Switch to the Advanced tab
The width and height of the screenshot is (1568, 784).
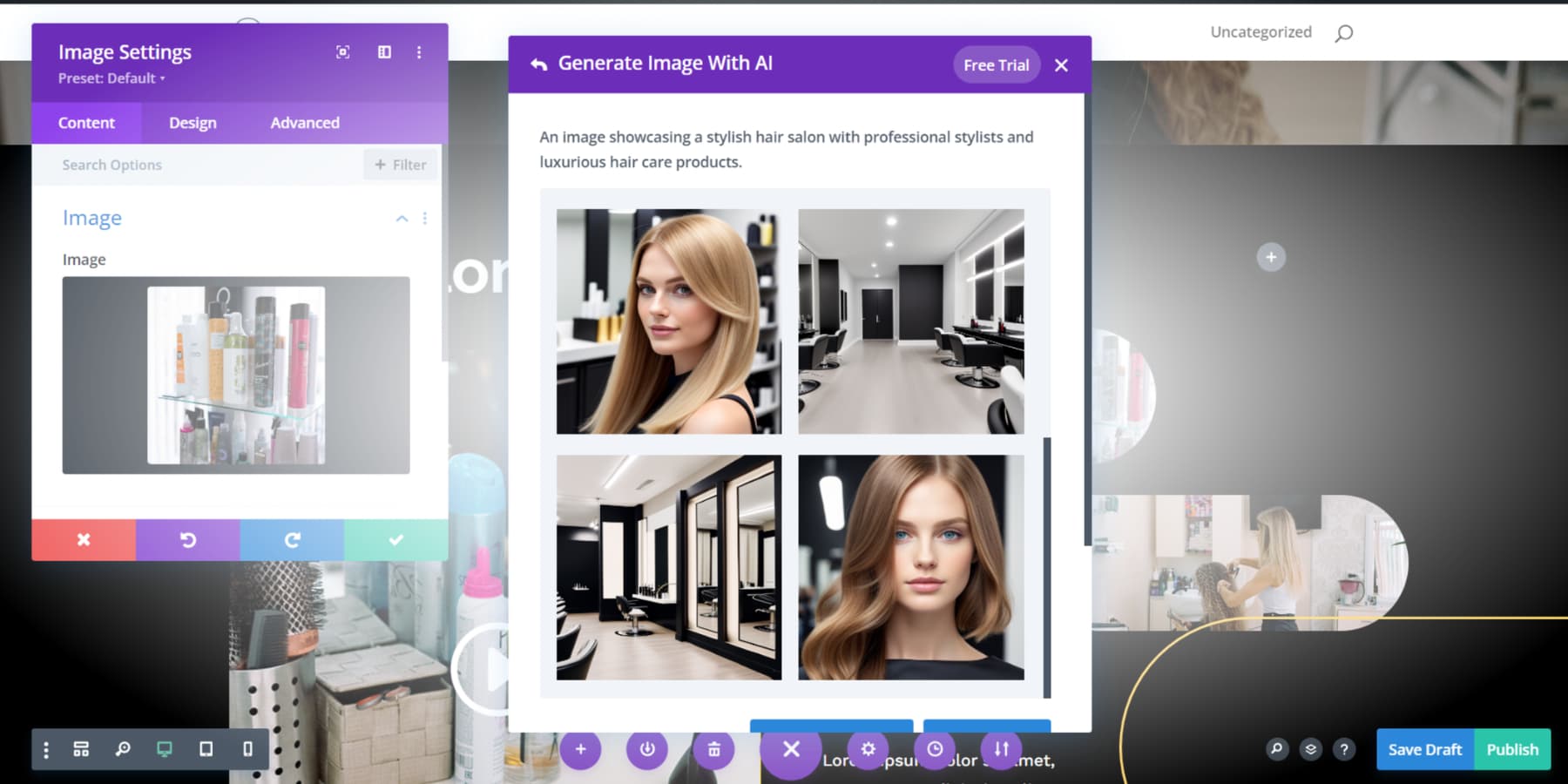(x=304, y=123)
